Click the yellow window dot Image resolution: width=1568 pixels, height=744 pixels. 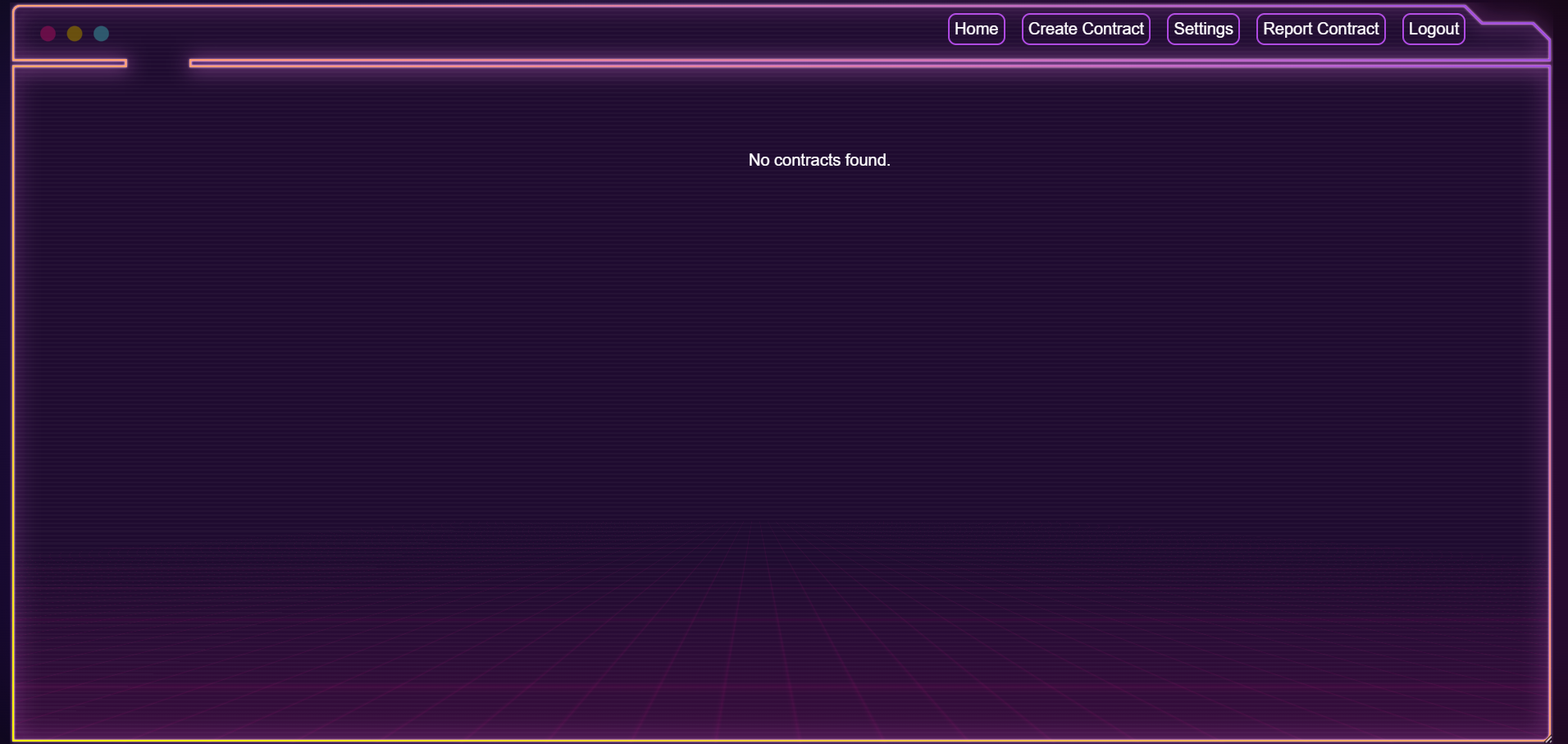pos(75,34)
